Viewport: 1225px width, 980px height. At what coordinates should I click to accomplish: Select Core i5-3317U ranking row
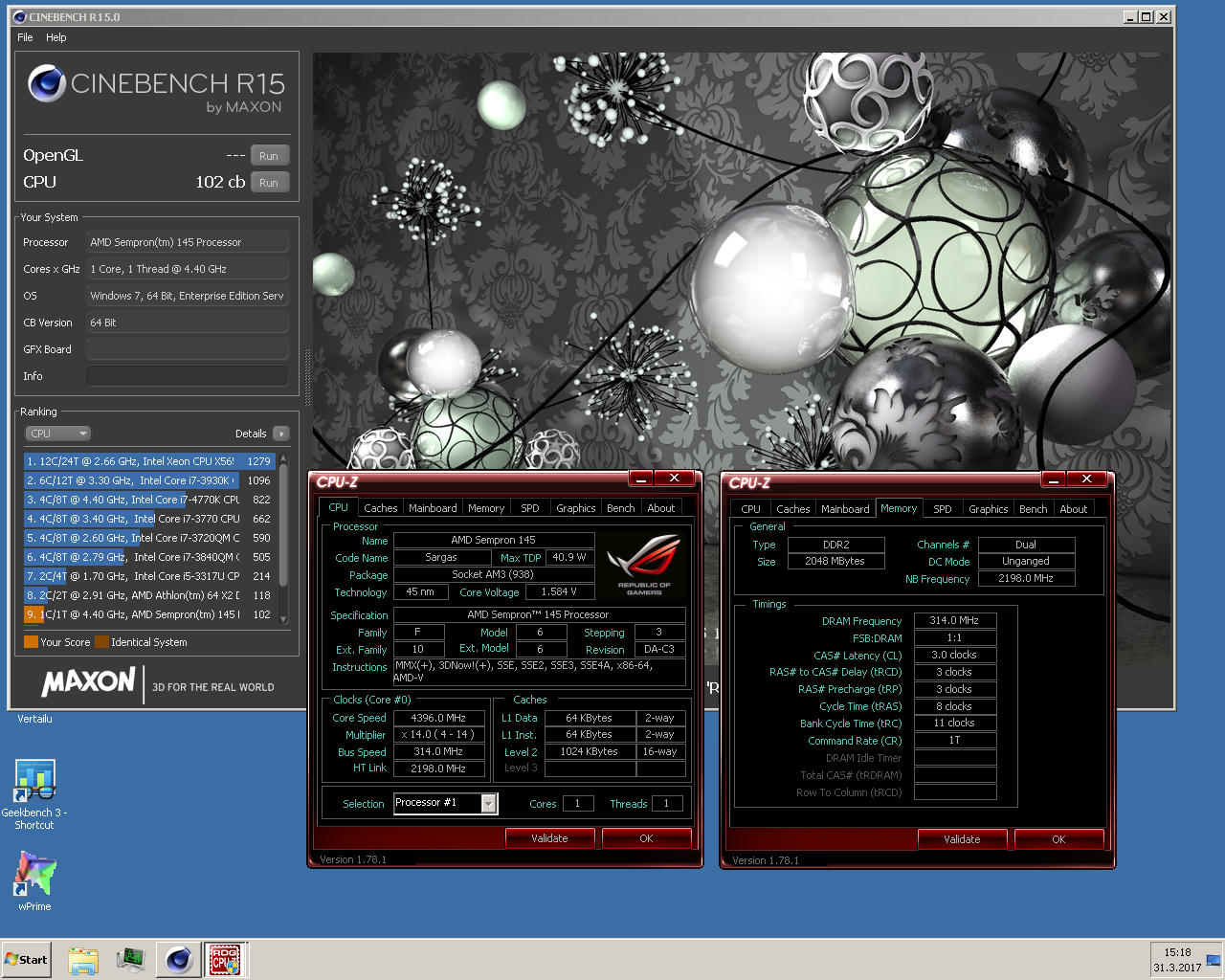[x=149, y=576]
